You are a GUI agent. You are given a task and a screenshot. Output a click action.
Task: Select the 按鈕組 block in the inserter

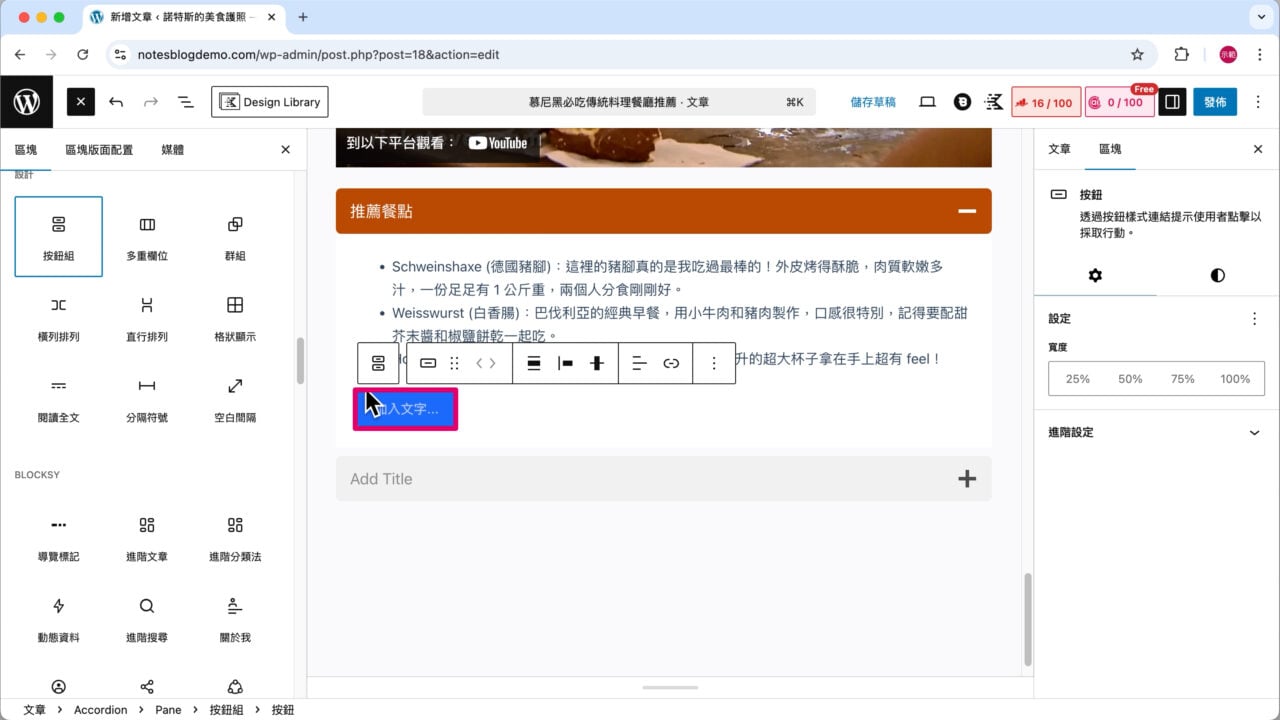tap(58, 236)
